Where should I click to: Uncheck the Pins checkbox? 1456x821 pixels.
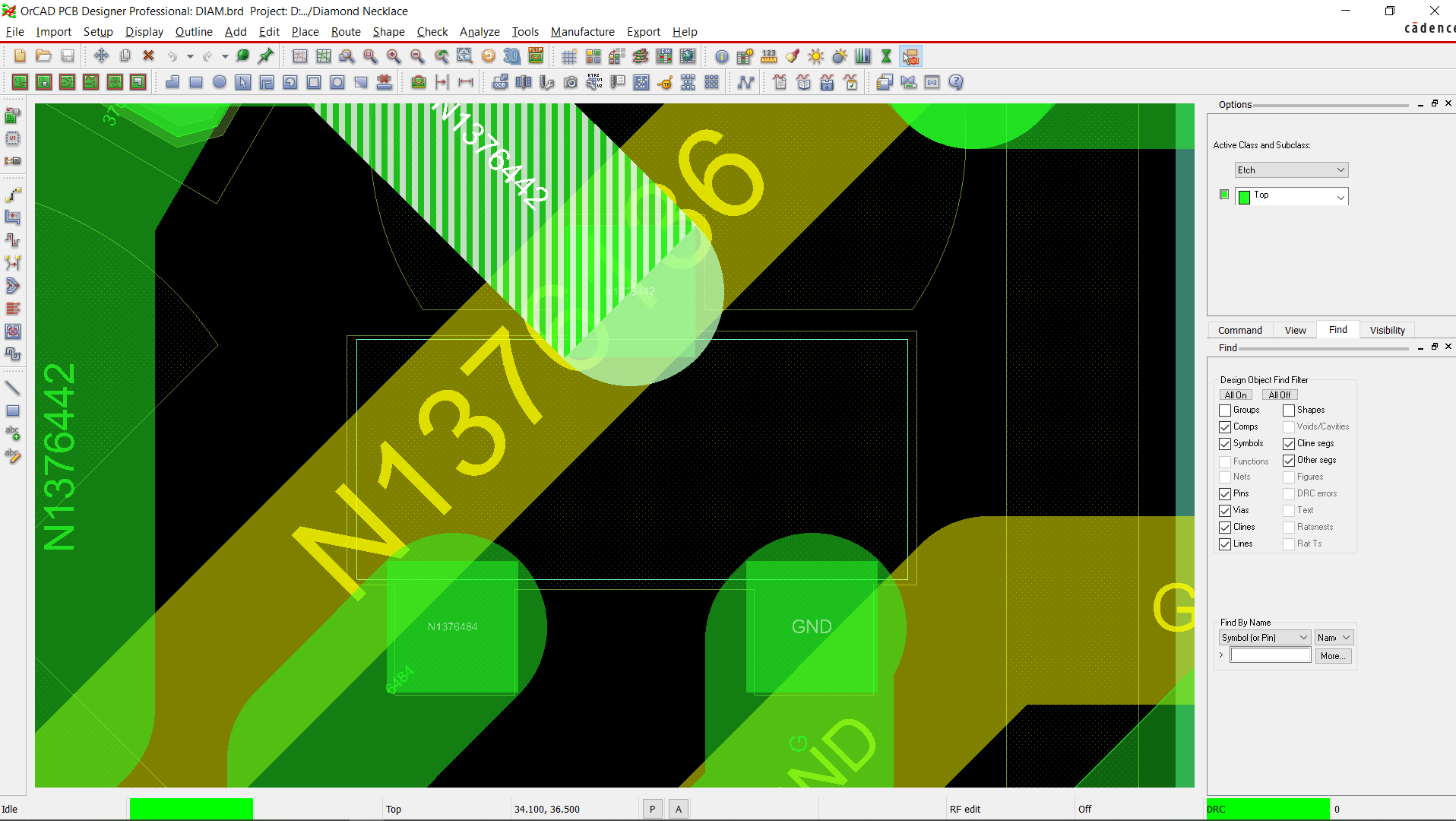pos(1225,494)
